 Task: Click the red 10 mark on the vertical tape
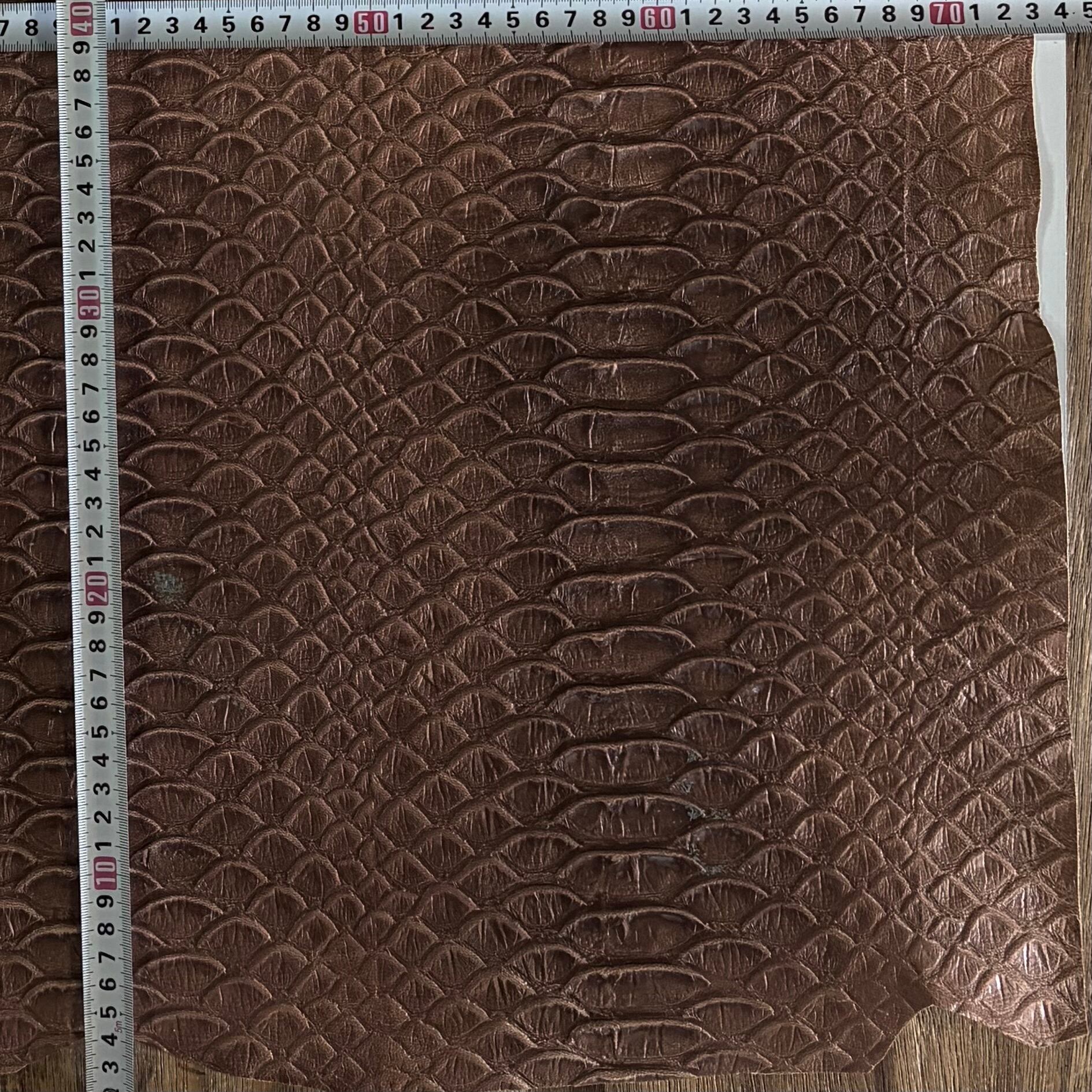click(106, 873)
